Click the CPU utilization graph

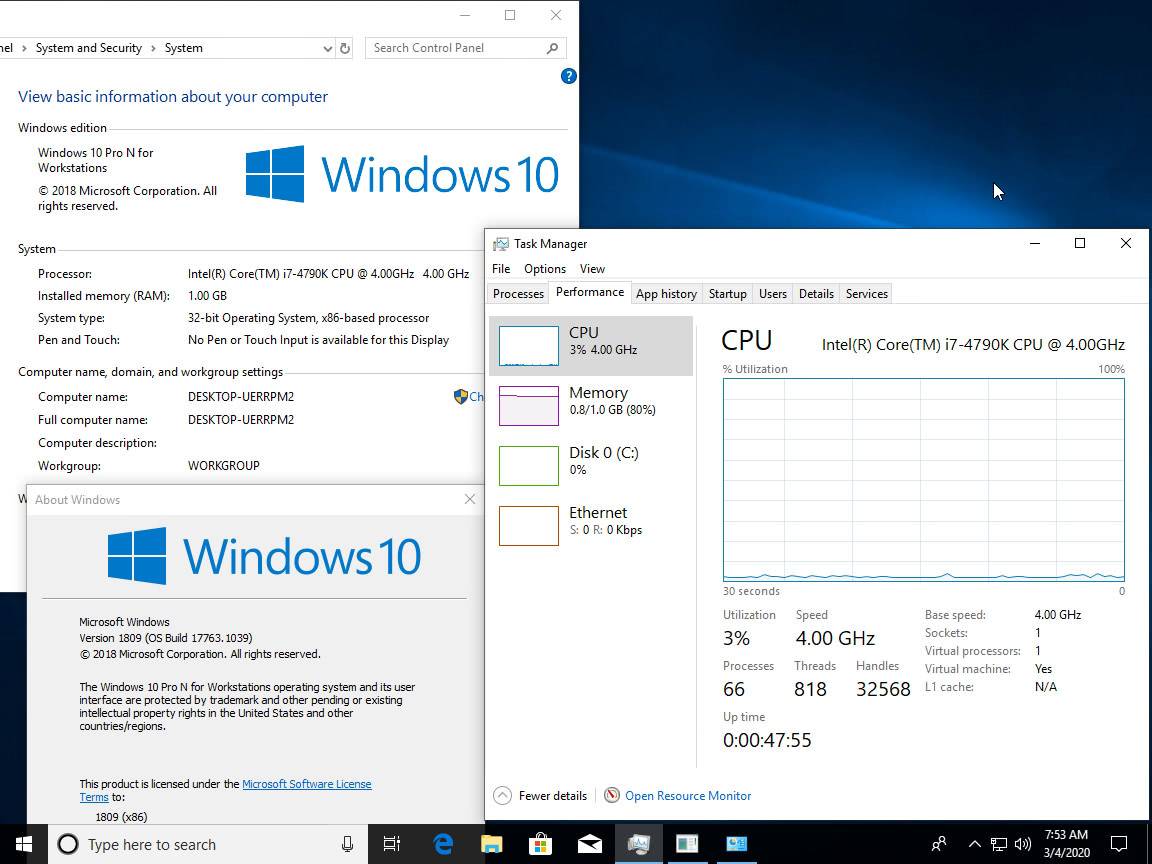pos(924,480)
